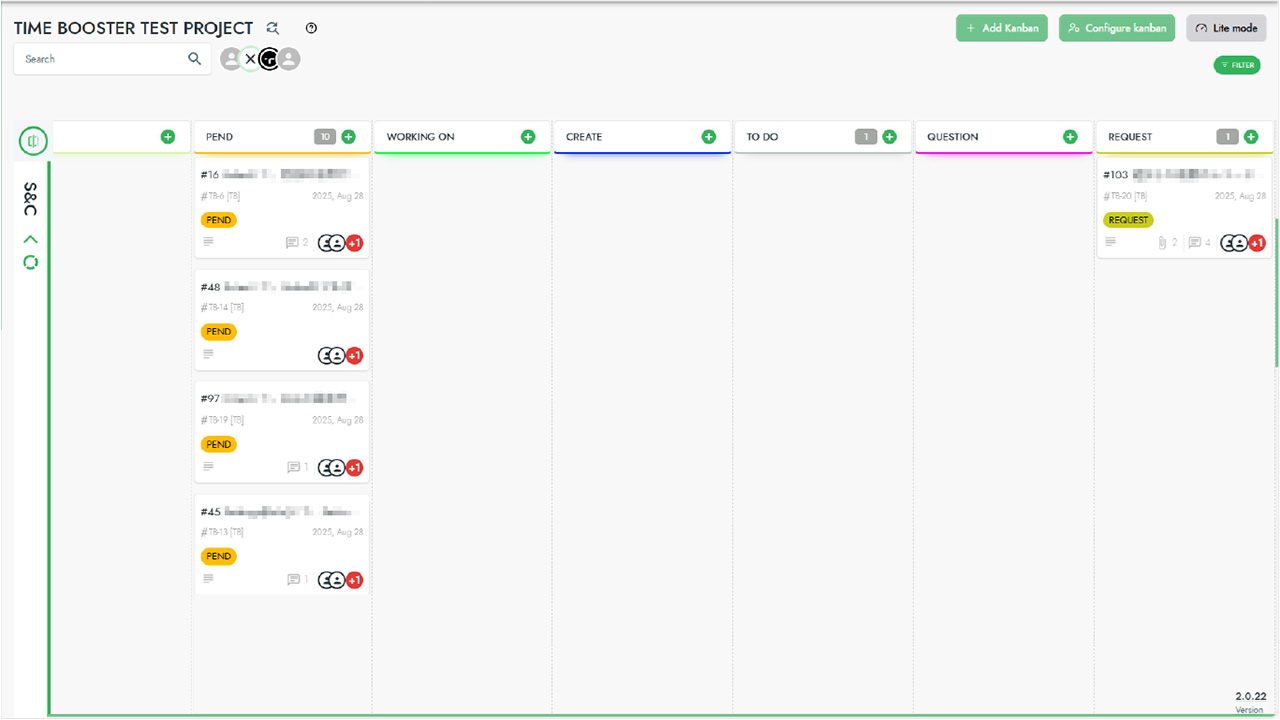1280x720 pixels.
Task: Click the Add Kanban button
Action: [x=1001, y=28]
